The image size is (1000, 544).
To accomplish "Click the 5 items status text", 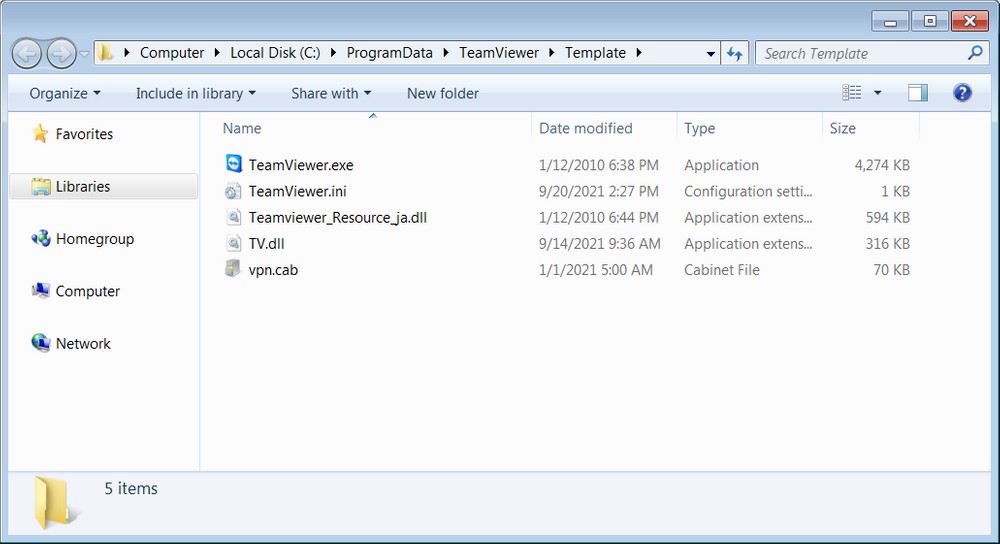I will click(131, 489).
